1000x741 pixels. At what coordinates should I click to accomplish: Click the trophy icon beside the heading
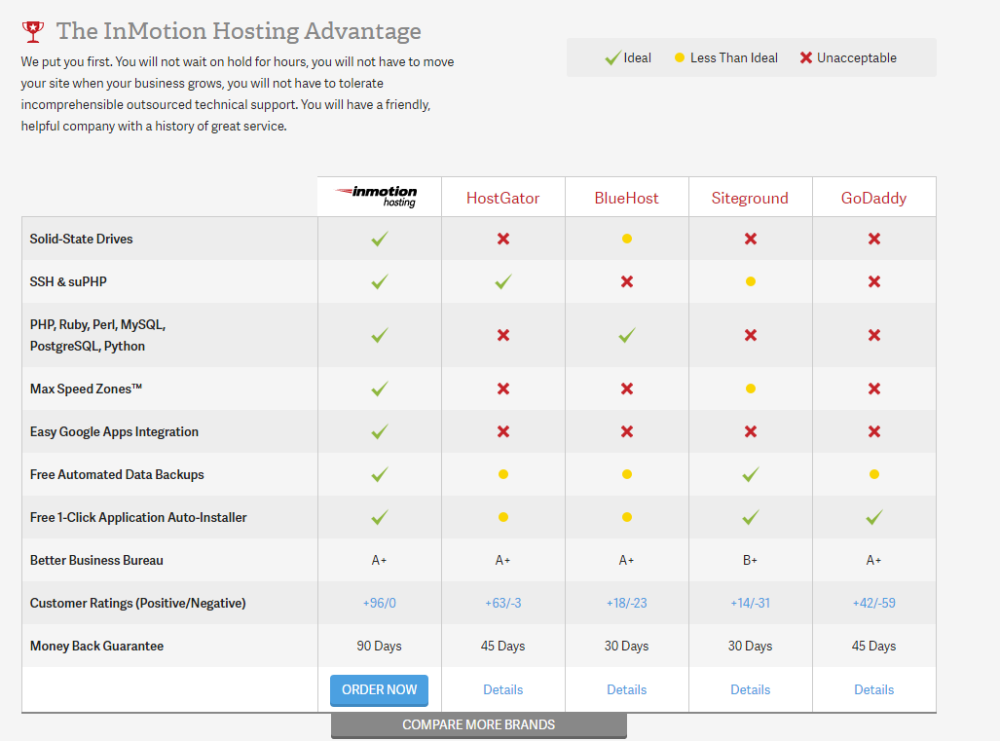(x=33, y=31)
